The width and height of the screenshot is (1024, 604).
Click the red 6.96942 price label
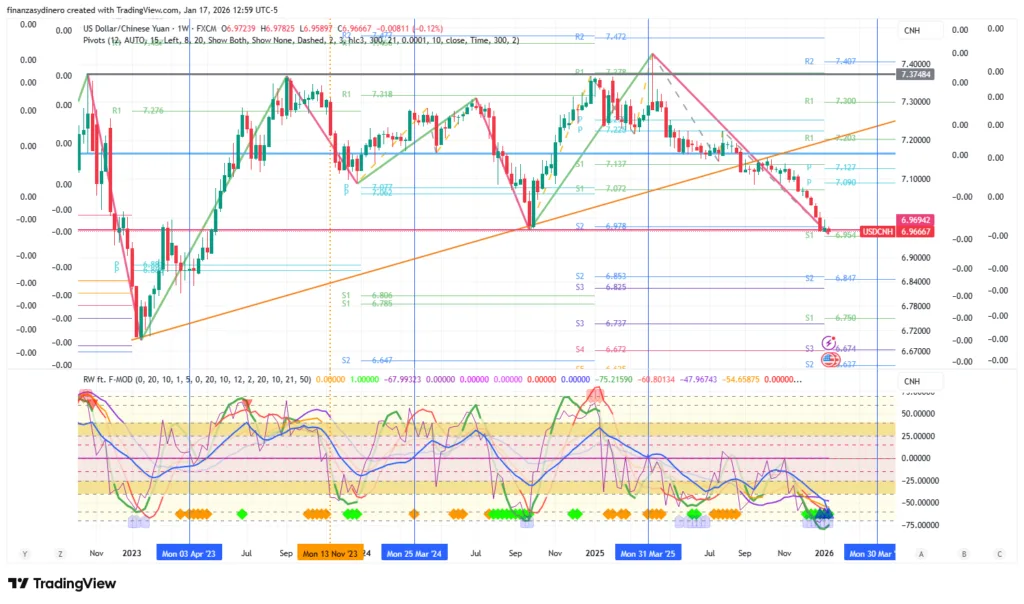click(x=917, y=219)
